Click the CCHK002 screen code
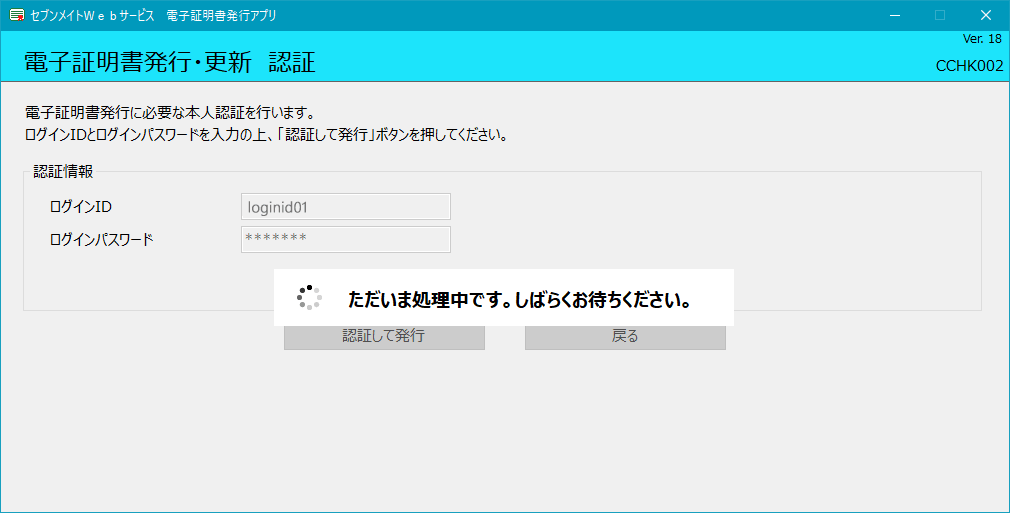Screen dimensions: 1010x513 tap(969, 66)
